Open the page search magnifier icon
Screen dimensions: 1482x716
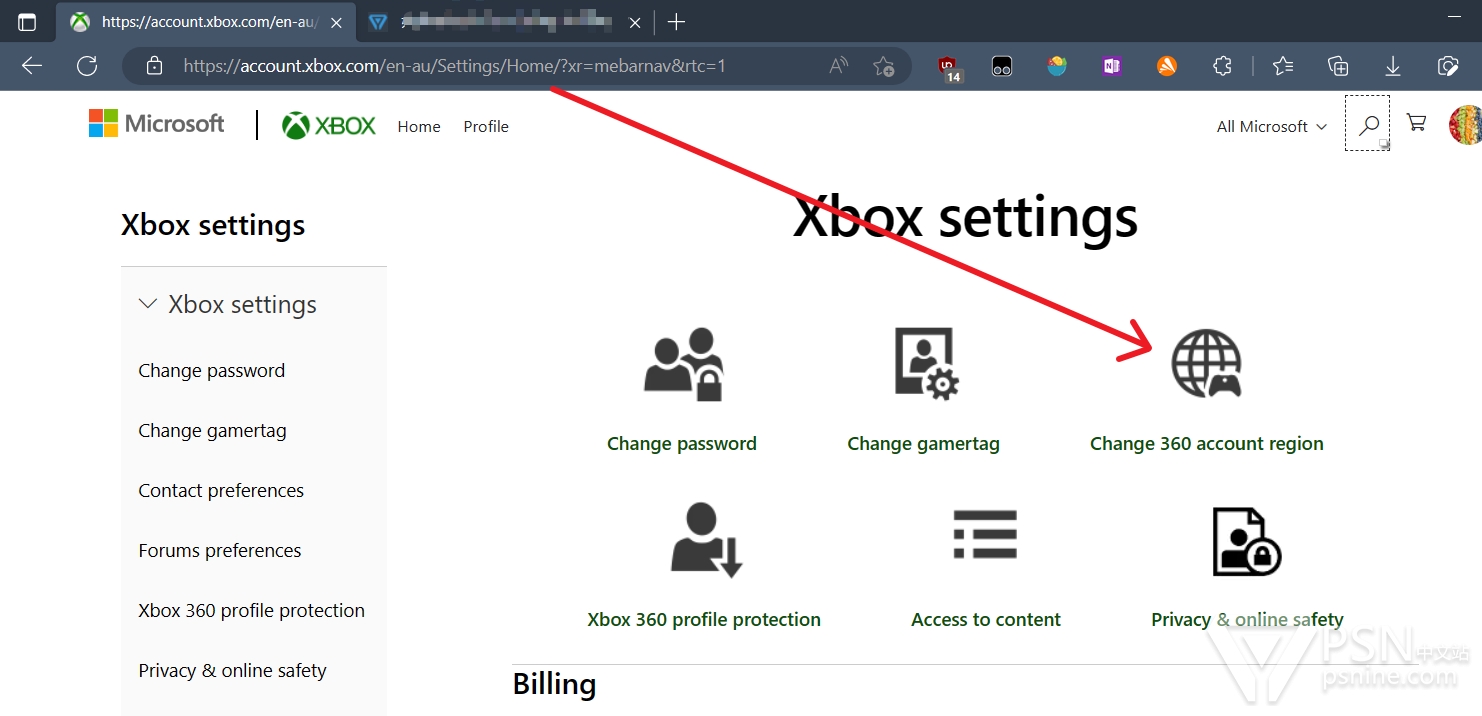(x=1367, y=123)
